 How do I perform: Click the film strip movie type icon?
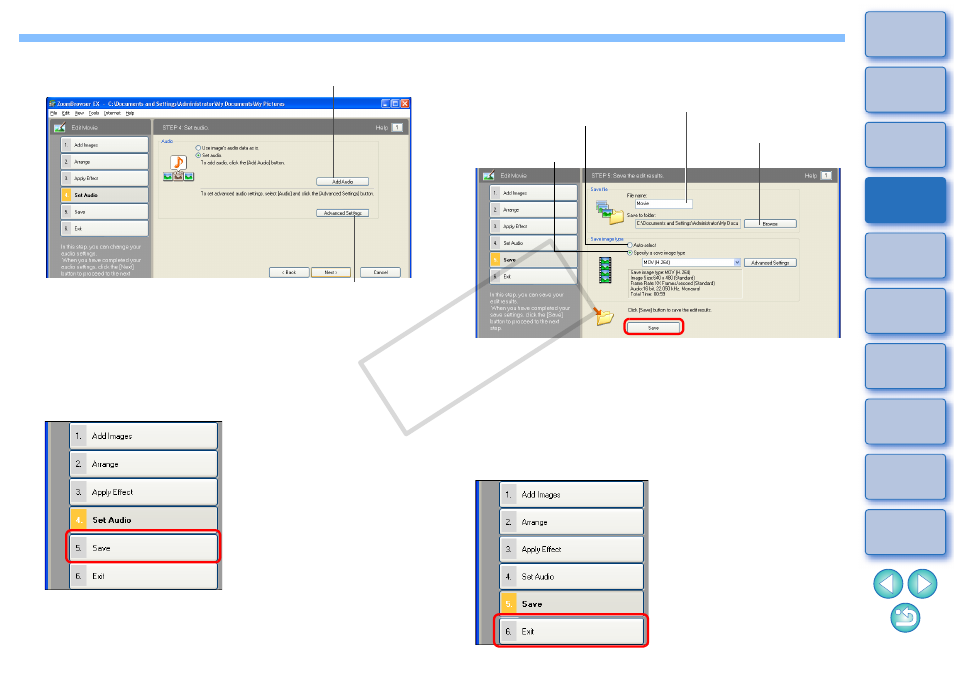605,270
